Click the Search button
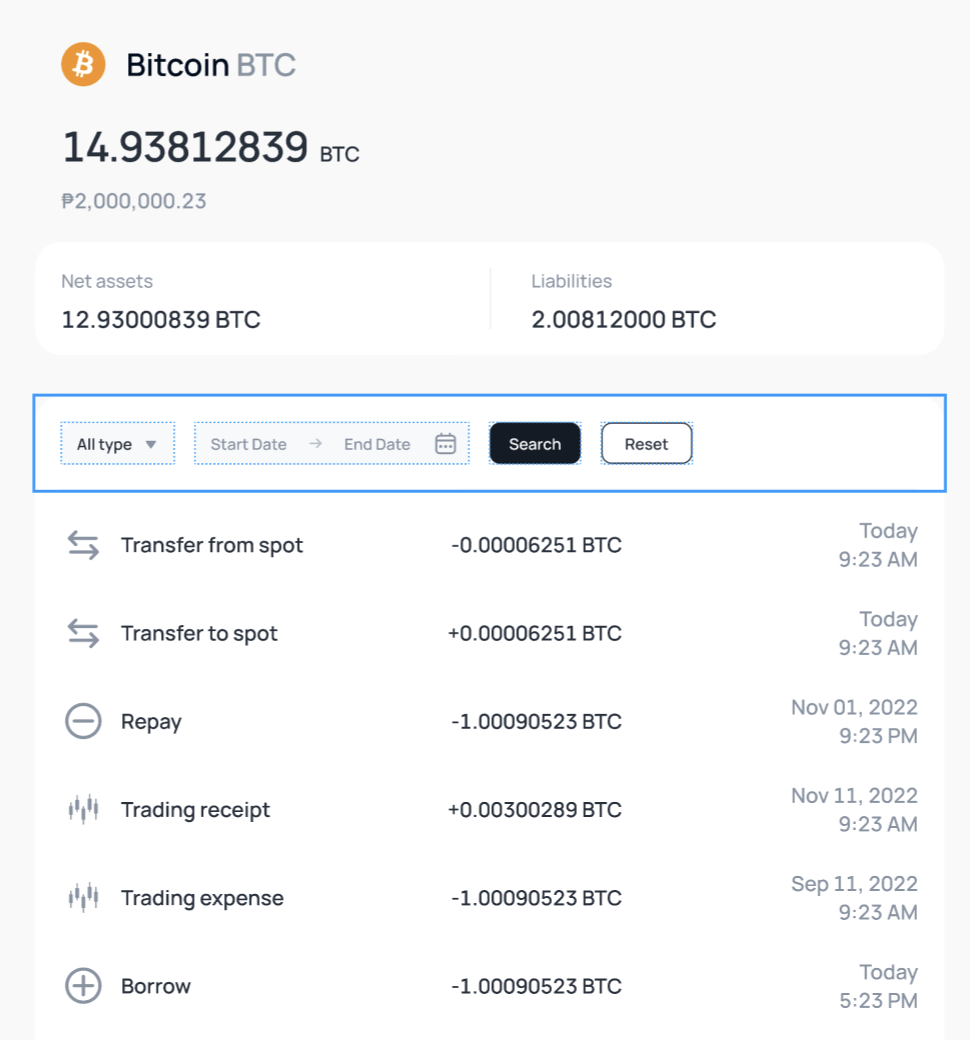 click(535, 444)
